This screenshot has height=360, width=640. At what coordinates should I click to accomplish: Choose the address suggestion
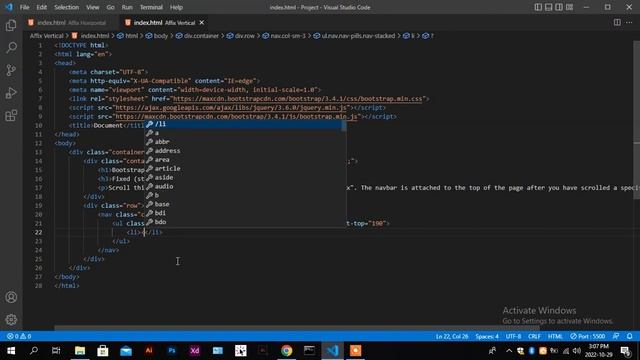point(246,151)
